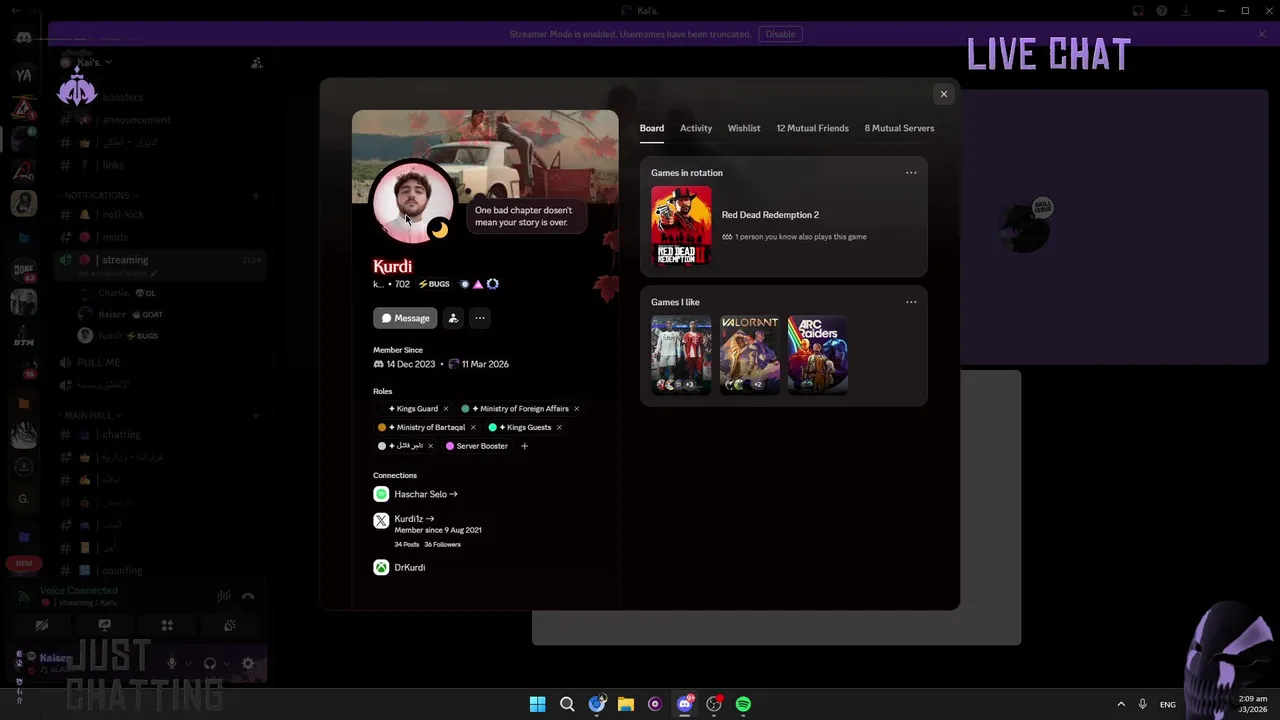Screen dimensions: 1280x720
Task: Open the Wishlist tab
Action: pos(744,128)
